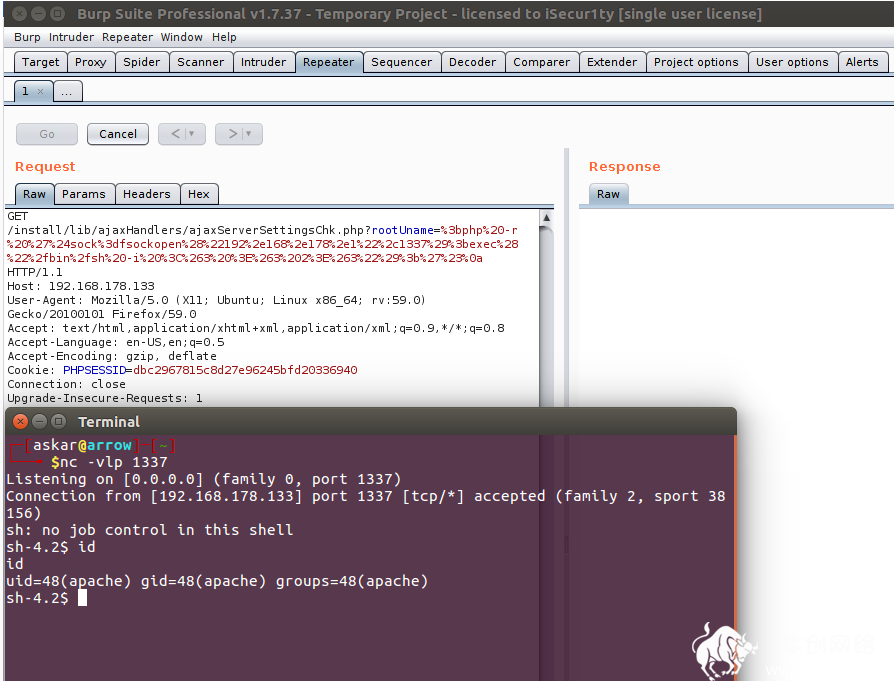Viewport: 894px width, 681px height.
Task: Maximize the Burp Suite window
Action: [x=57, y=13]
